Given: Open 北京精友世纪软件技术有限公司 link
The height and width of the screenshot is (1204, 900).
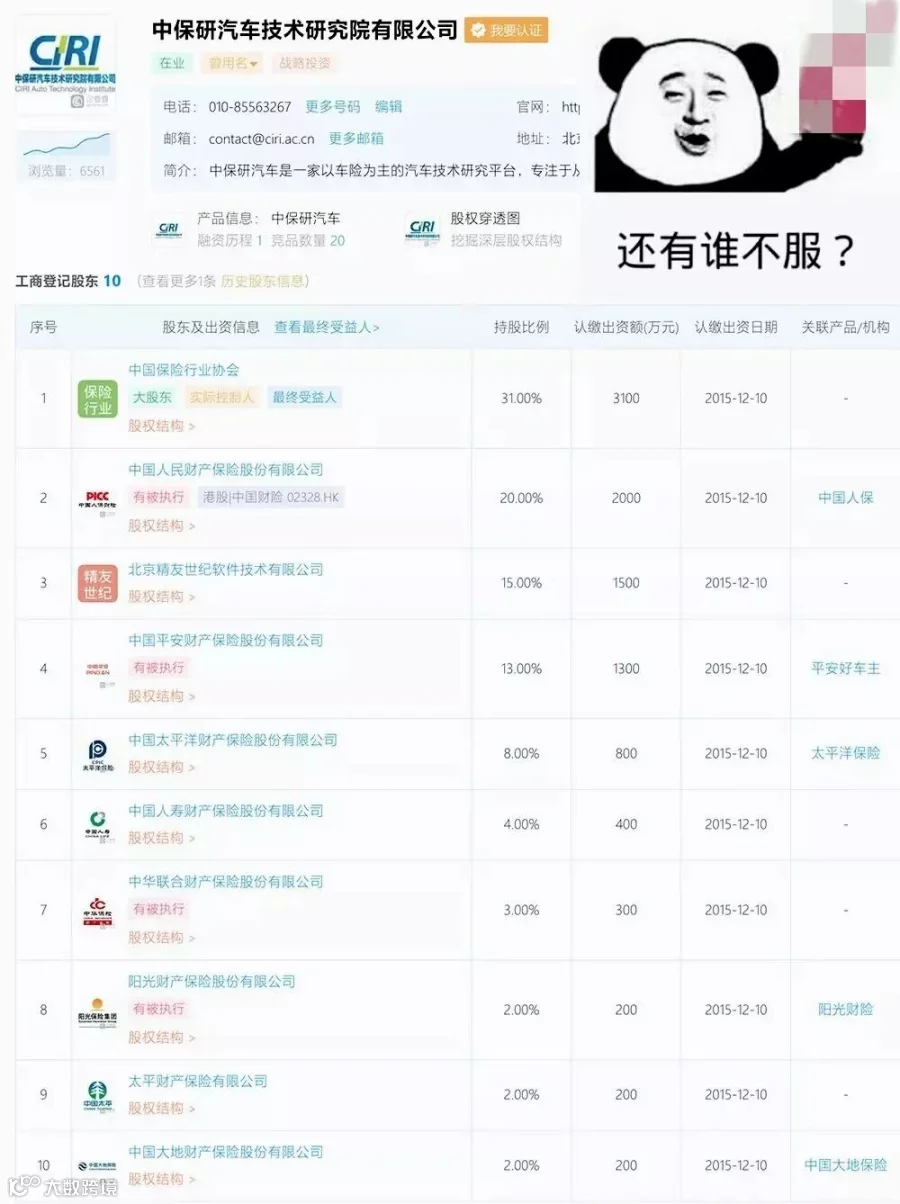Looking at the screenshot, I should (226, 570).
